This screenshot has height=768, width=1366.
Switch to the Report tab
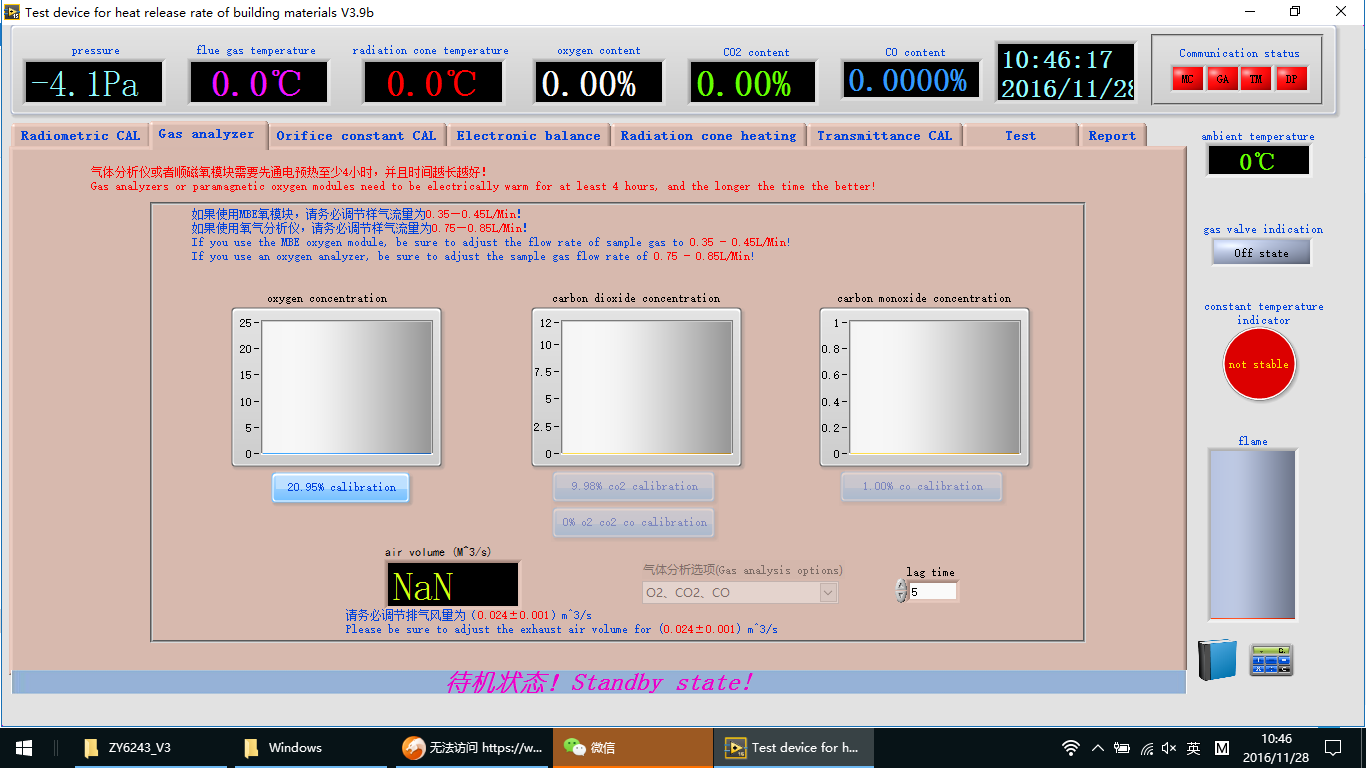click(1112, 136)
